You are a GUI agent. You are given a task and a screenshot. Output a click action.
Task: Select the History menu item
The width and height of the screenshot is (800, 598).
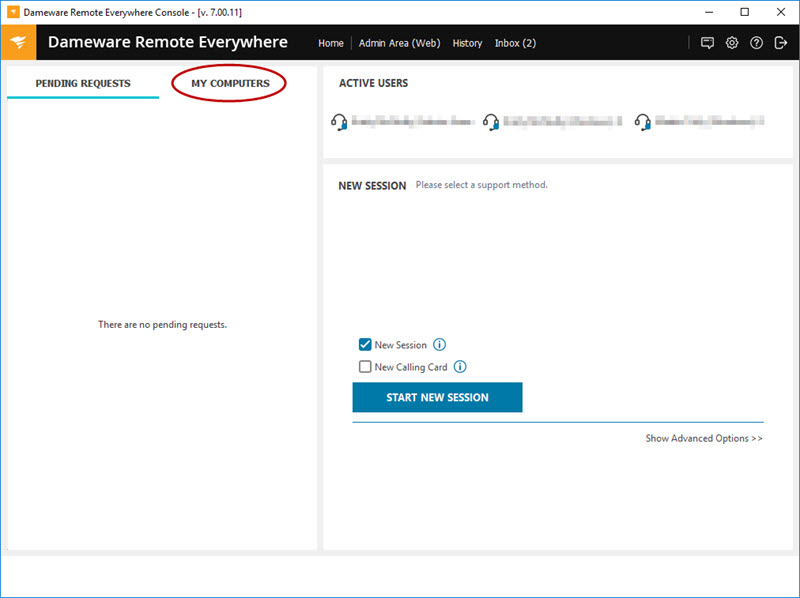point(467,43)
